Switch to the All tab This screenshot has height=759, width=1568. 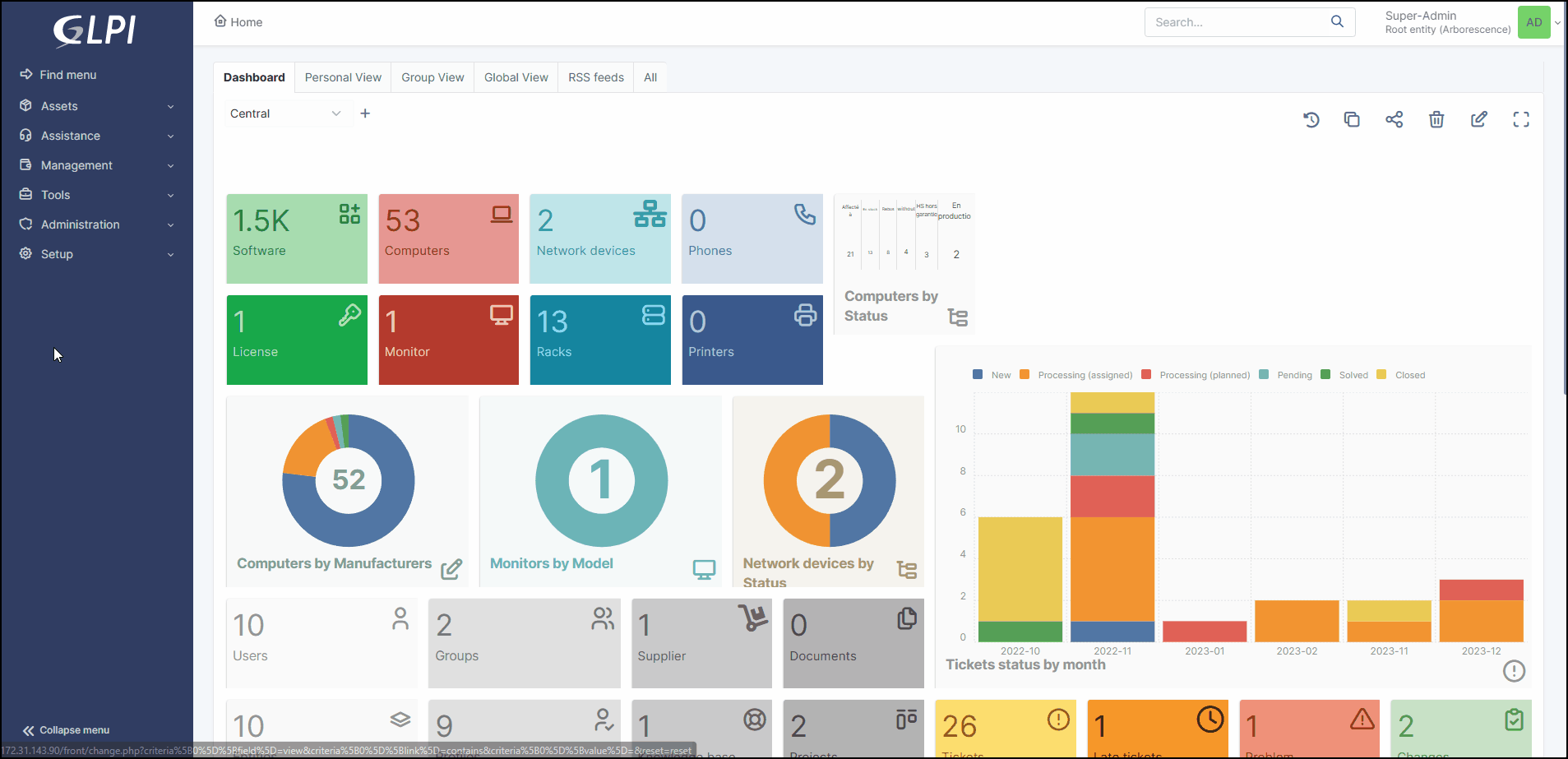point(650,77)
